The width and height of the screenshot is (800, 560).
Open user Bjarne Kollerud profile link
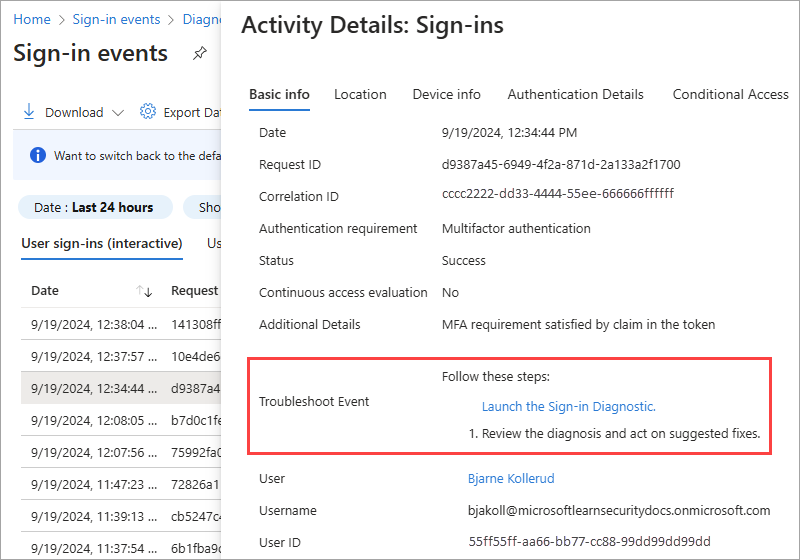pos(510,478)
